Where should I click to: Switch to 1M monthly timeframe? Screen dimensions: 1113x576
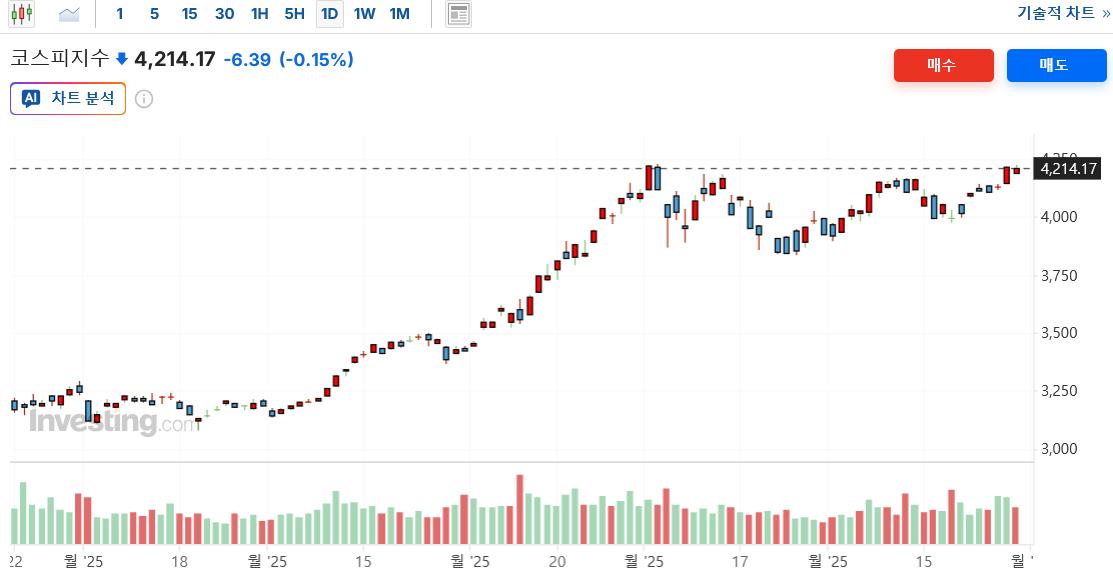coord(399,14)
